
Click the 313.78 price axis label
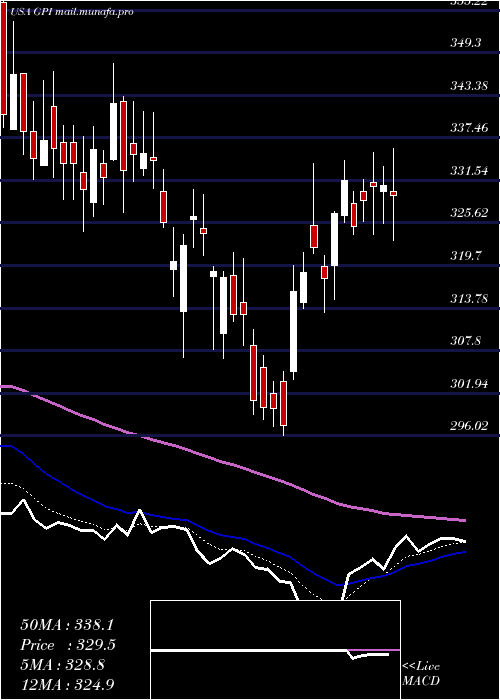469,299
